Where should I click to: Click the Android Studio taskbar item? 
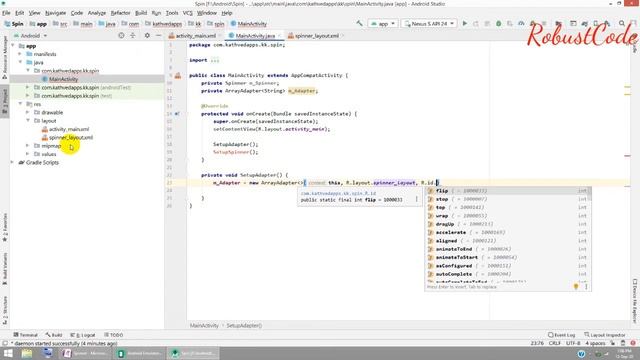point(193,353)
